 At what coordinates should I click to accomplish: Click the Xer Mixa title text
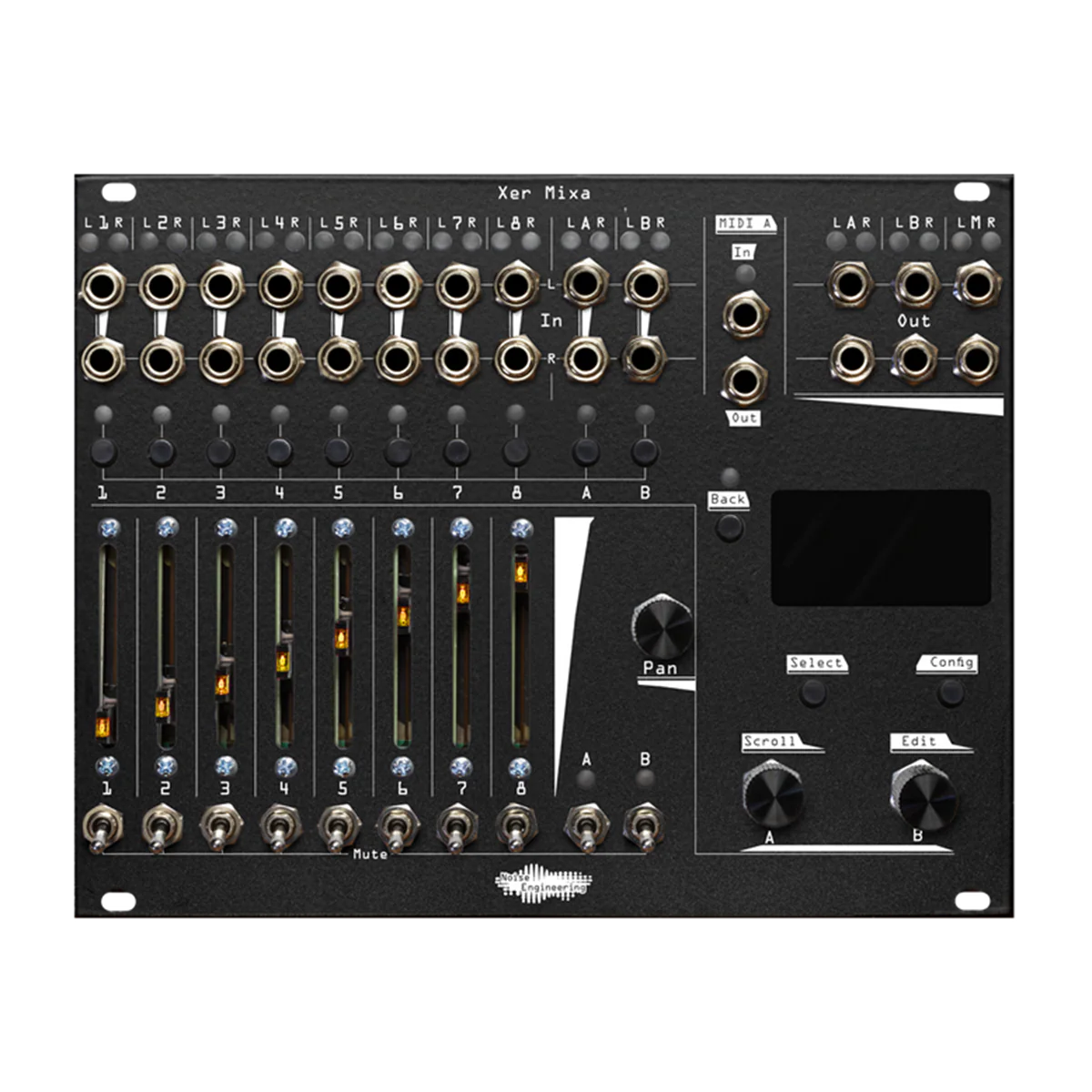point(543,193)
